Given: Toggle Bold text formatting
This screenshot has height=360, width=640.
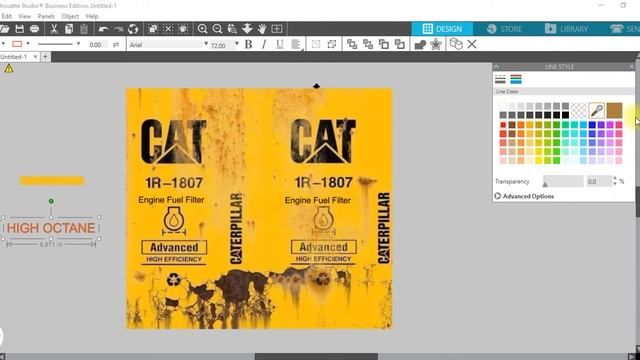Looking at the screenshot, I should pyautogui.click(x=248, y=44).
